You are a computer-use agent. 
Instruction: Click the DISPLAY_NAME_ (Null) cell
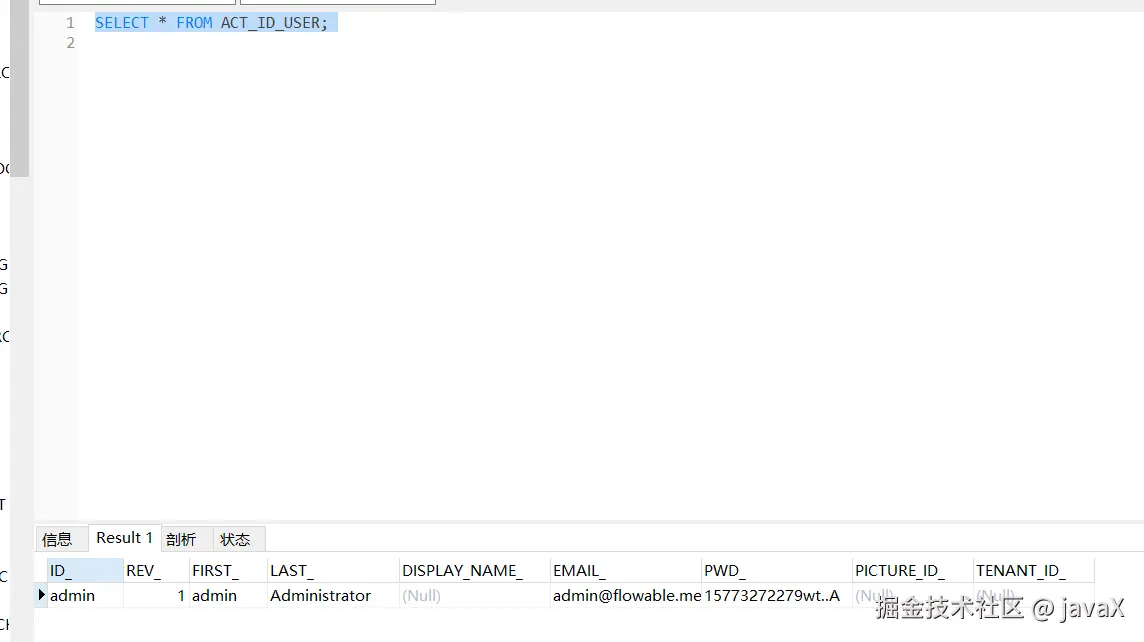coord(474,595)
